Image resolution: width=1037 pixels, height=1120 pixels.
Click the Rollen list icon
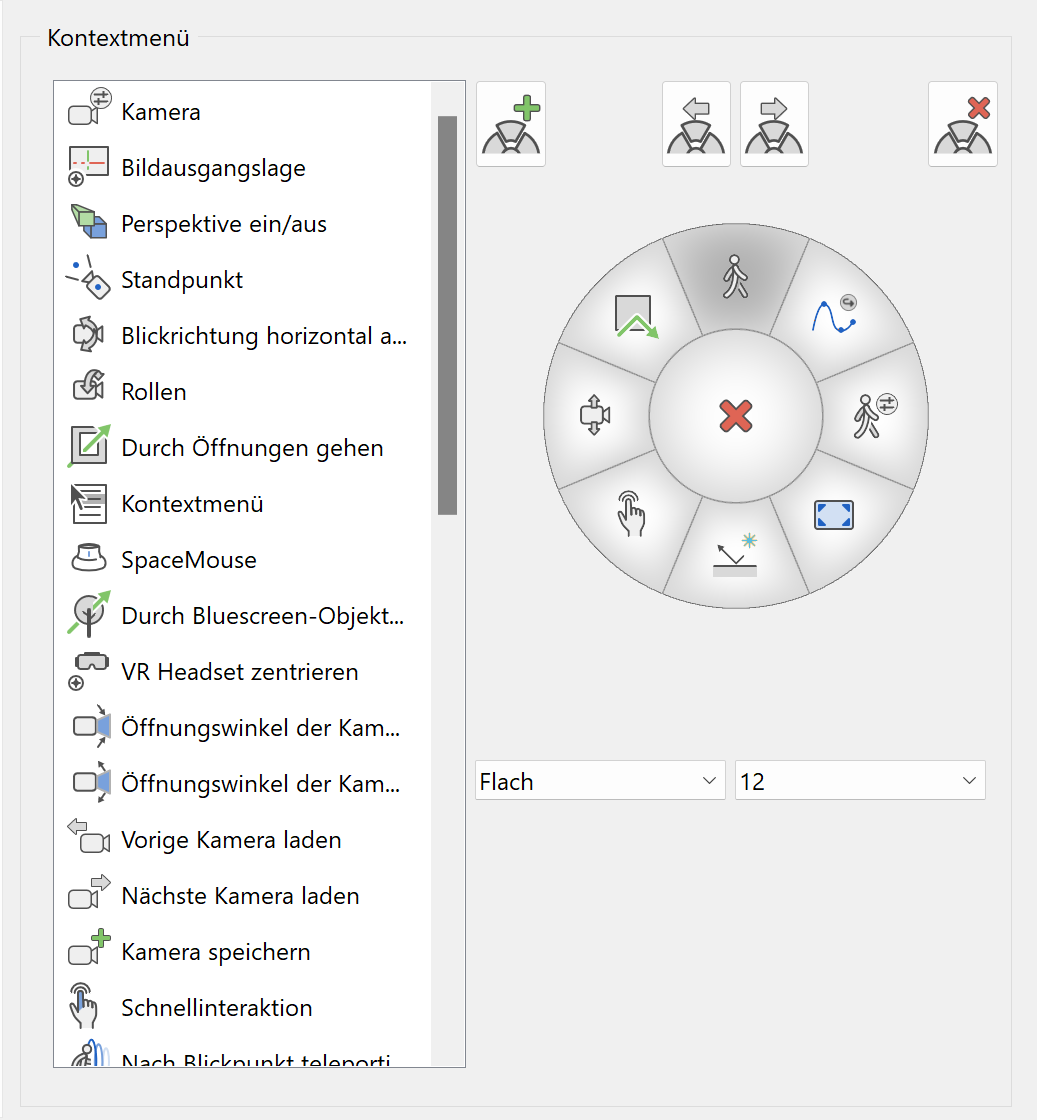click(x=89, y=386)
